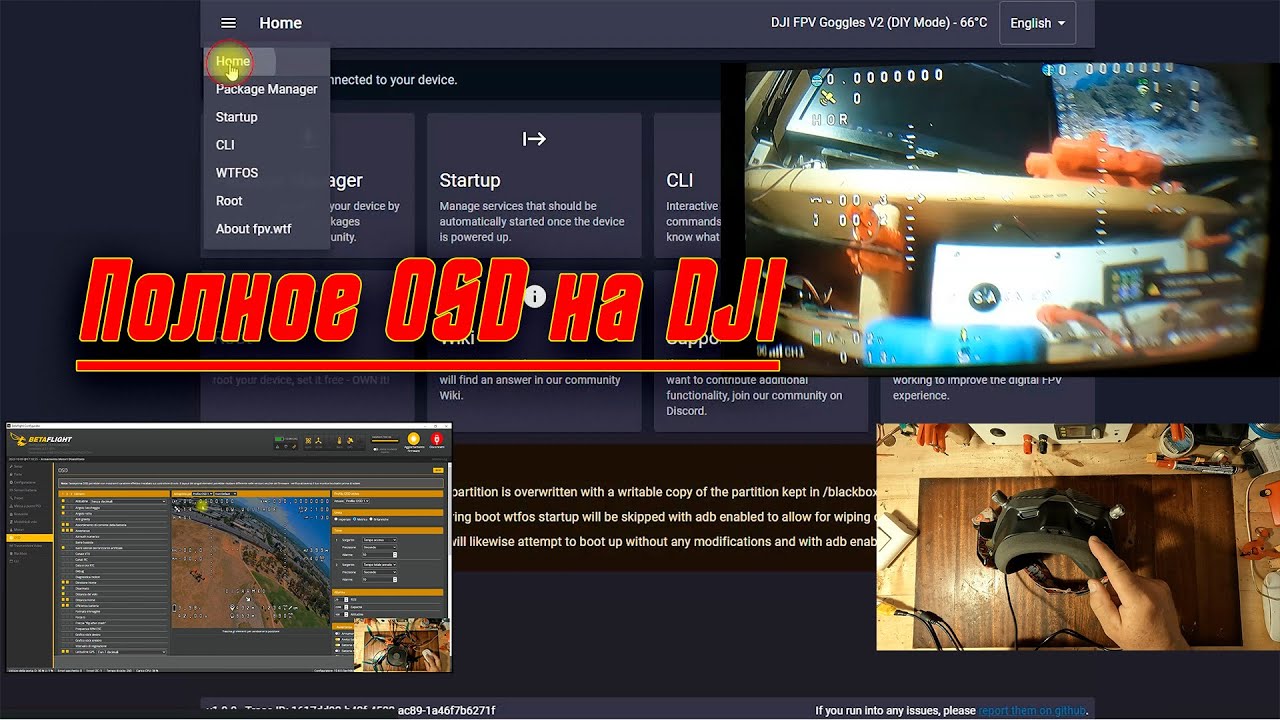Expand the English language dropdown

click(x=1037, y=23)
